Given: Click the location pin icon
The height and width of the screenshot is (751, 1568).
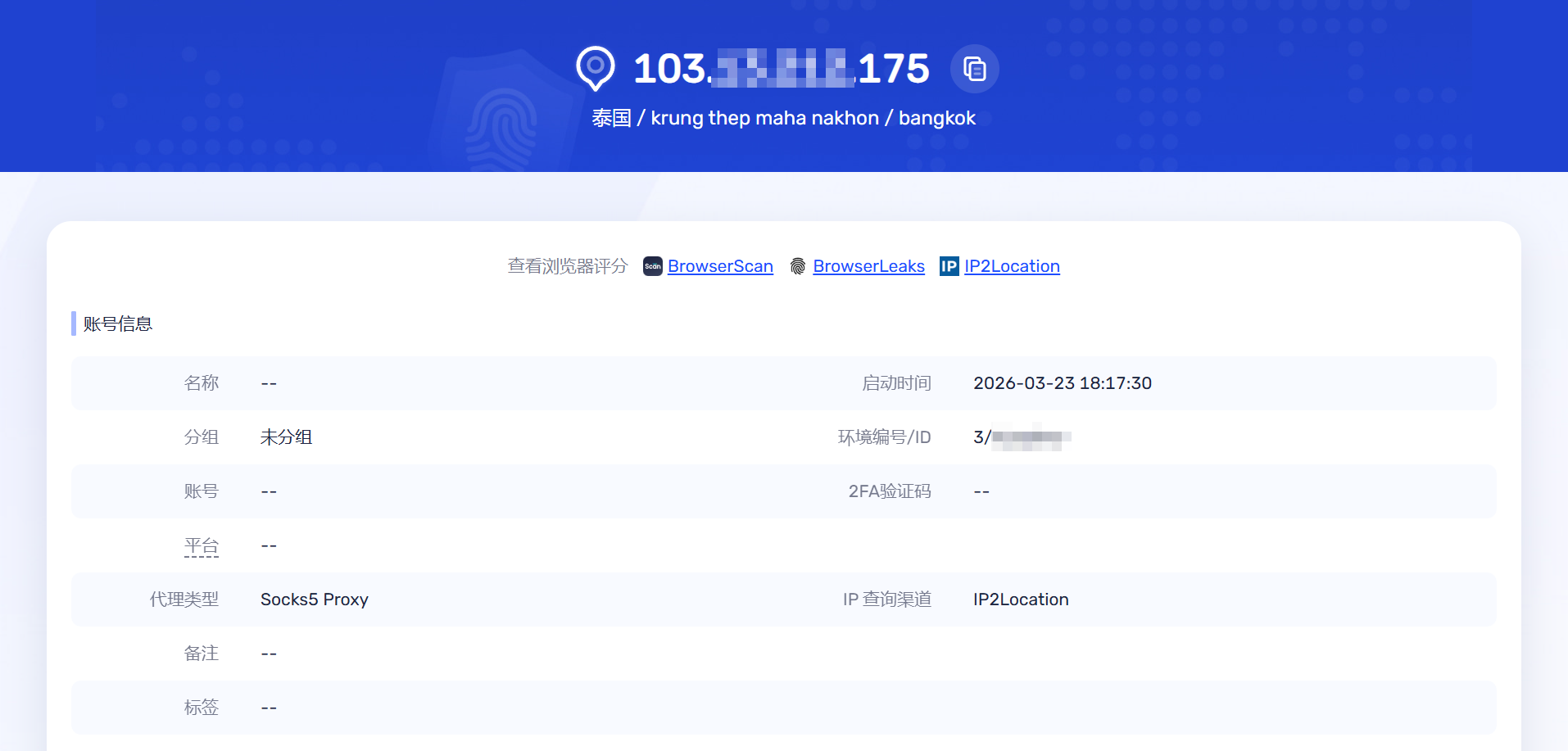Looking at the screenshot, I should (596, 67).
